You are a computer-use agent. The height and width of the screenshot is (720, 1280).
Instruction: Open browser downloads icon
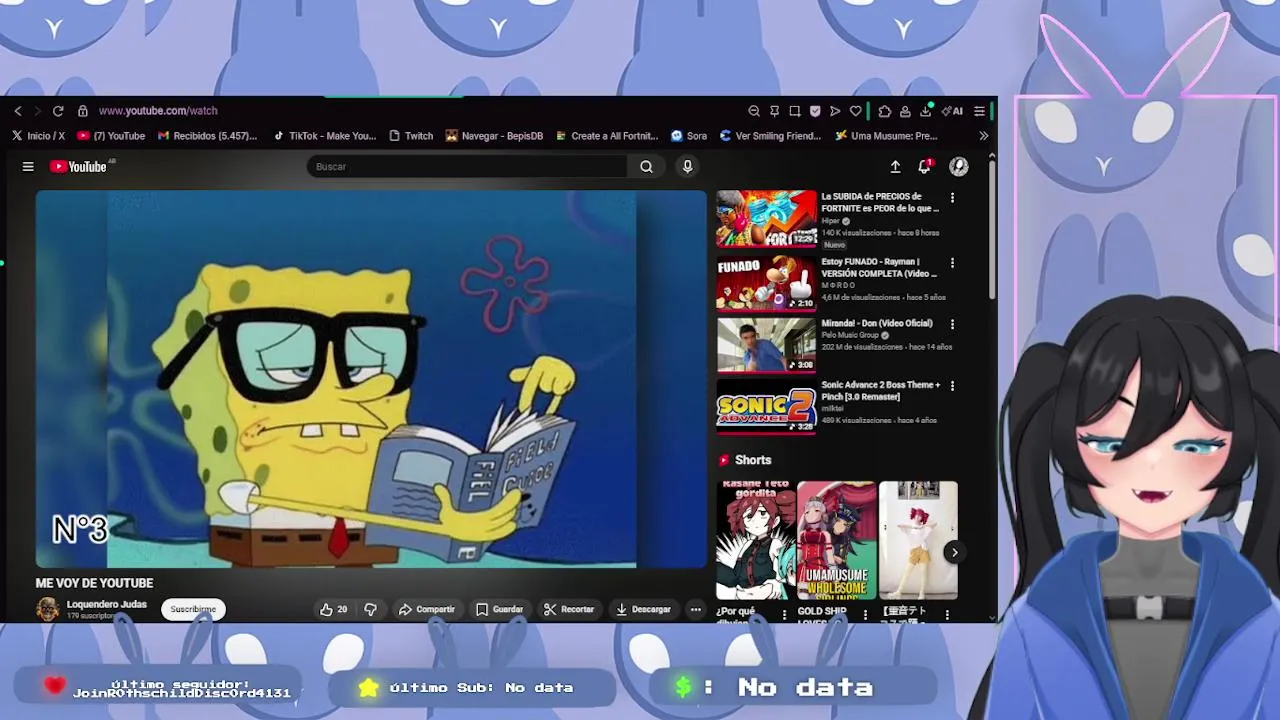pos(926,111)
